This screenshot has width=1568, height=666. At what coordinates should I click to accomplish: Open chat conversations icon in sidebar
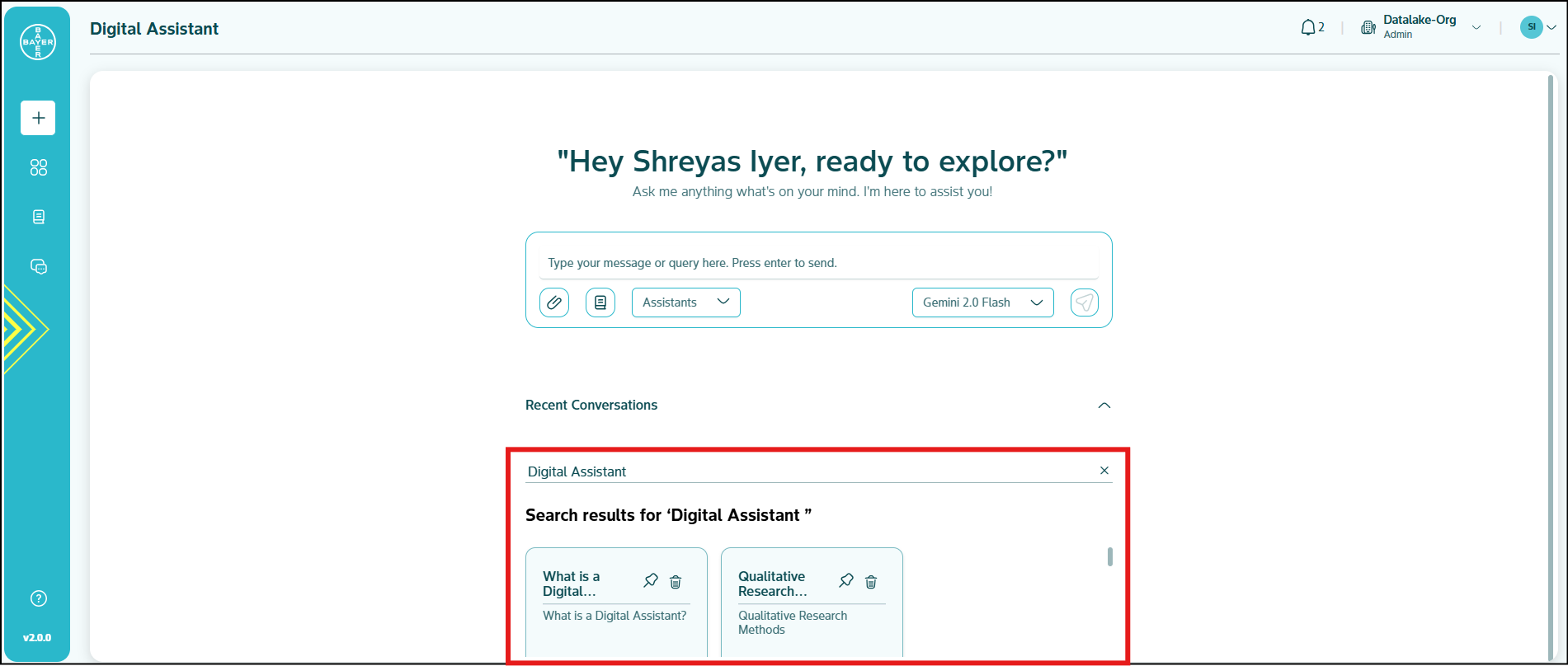coord(38,266)
